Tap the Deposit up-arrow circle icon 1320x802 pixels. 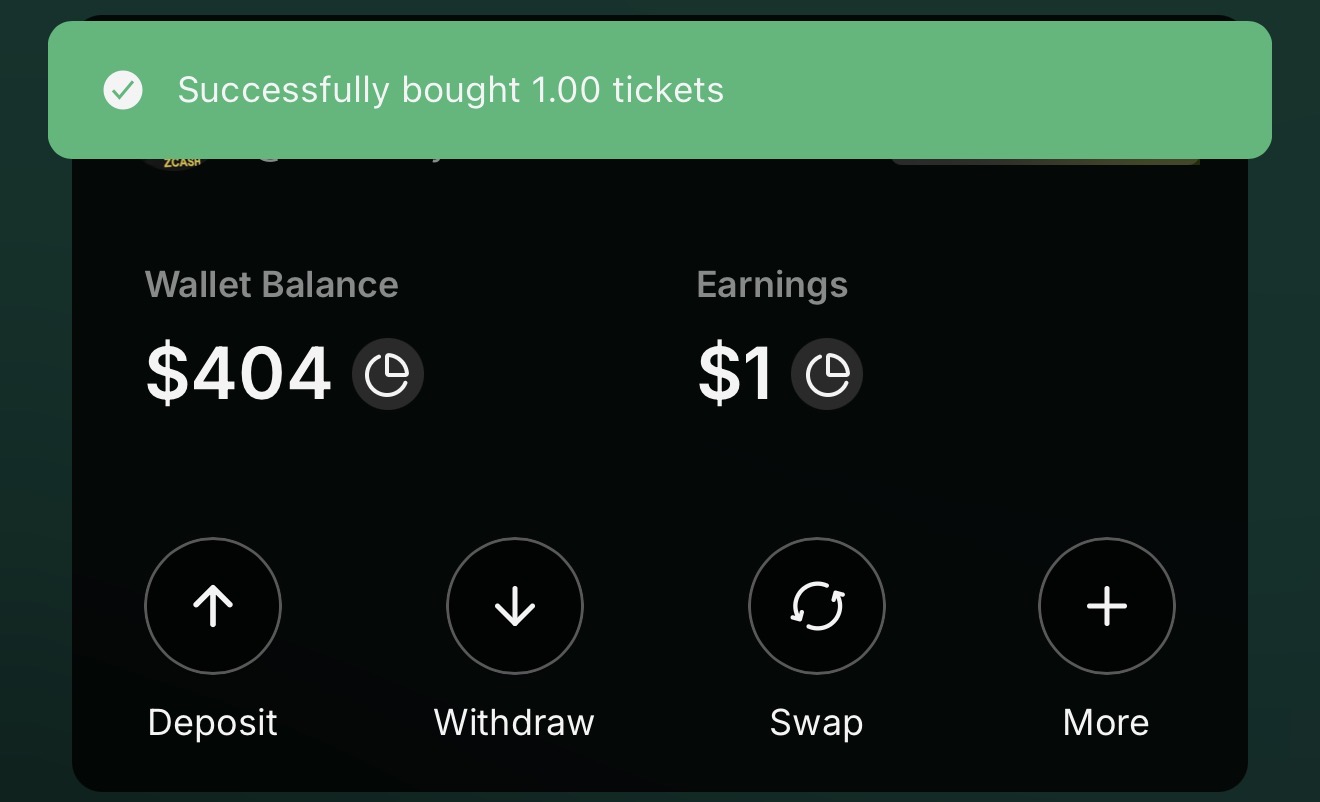click(x=213, y=606)
